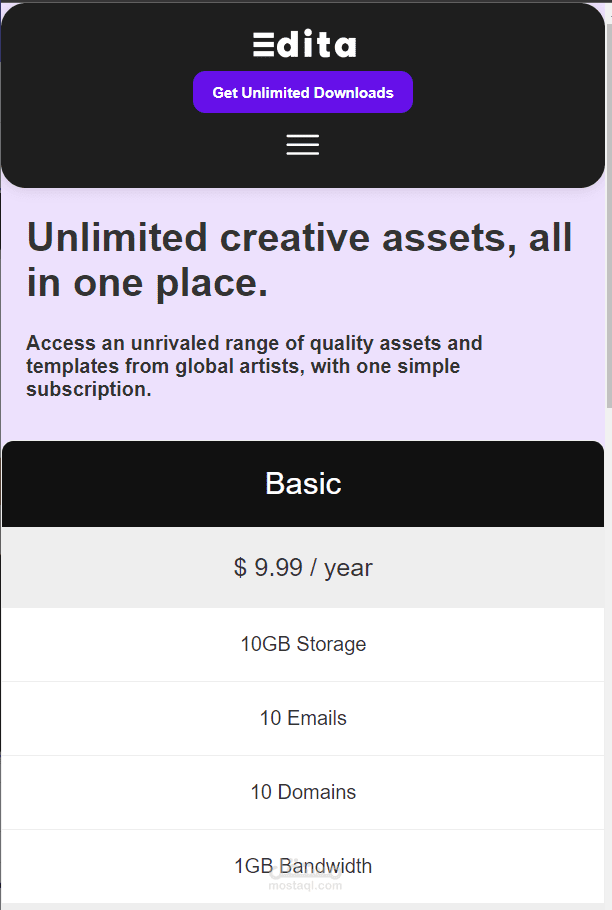Click the scrollbar track below the thumb
Image resolution: width=612 pixels, height=910 pixels.
tap(608, 650)
